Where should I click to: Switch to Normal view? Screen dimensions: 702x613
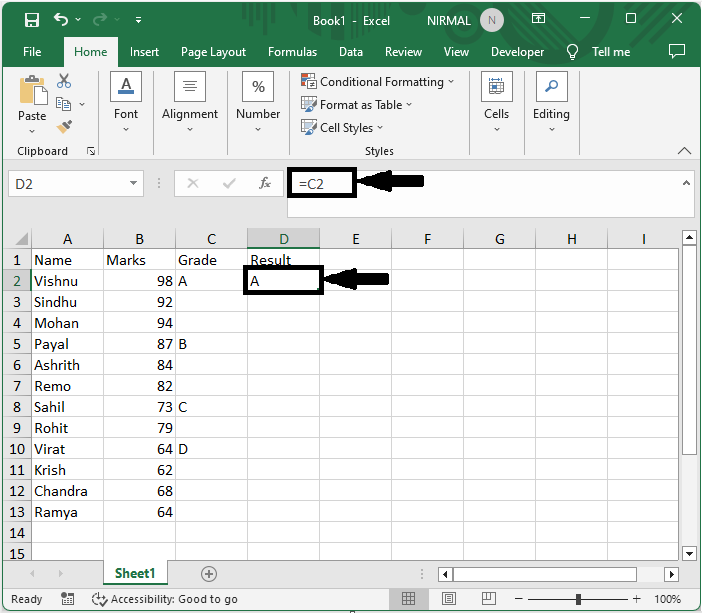point(408,599)
